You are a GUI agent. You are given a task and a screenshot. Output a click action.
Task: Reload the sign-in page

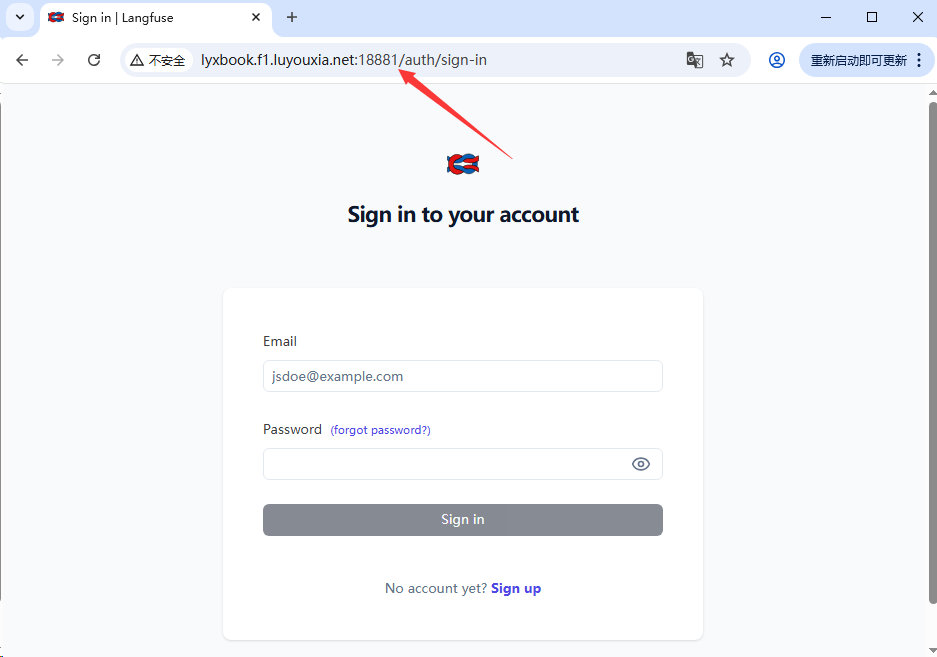94,60
